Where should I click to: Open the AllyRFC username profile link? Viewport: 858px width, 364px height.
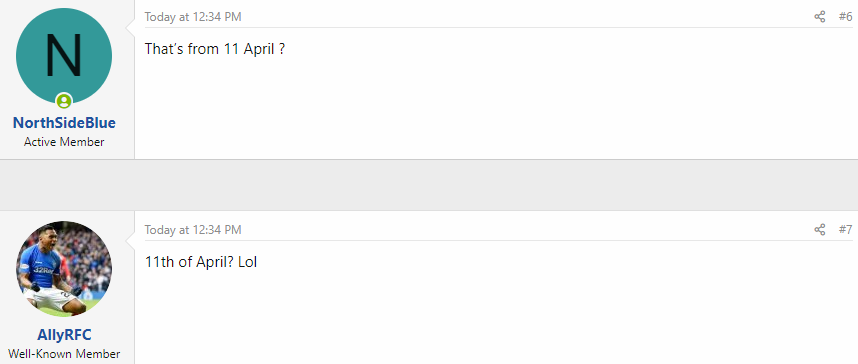click(x=64, y=335)
